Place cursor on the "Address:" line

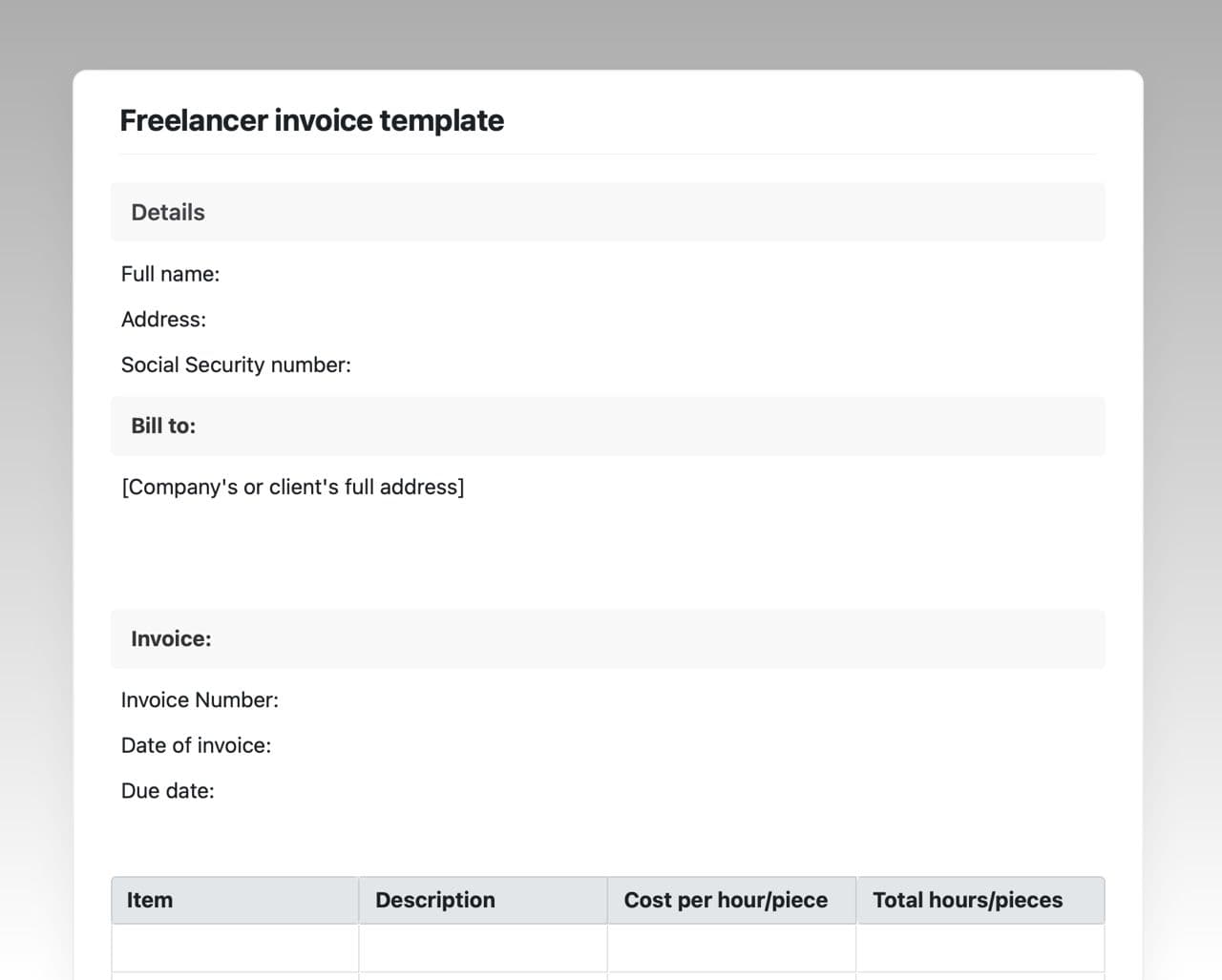pyautogui.click(x=163, y=320)
